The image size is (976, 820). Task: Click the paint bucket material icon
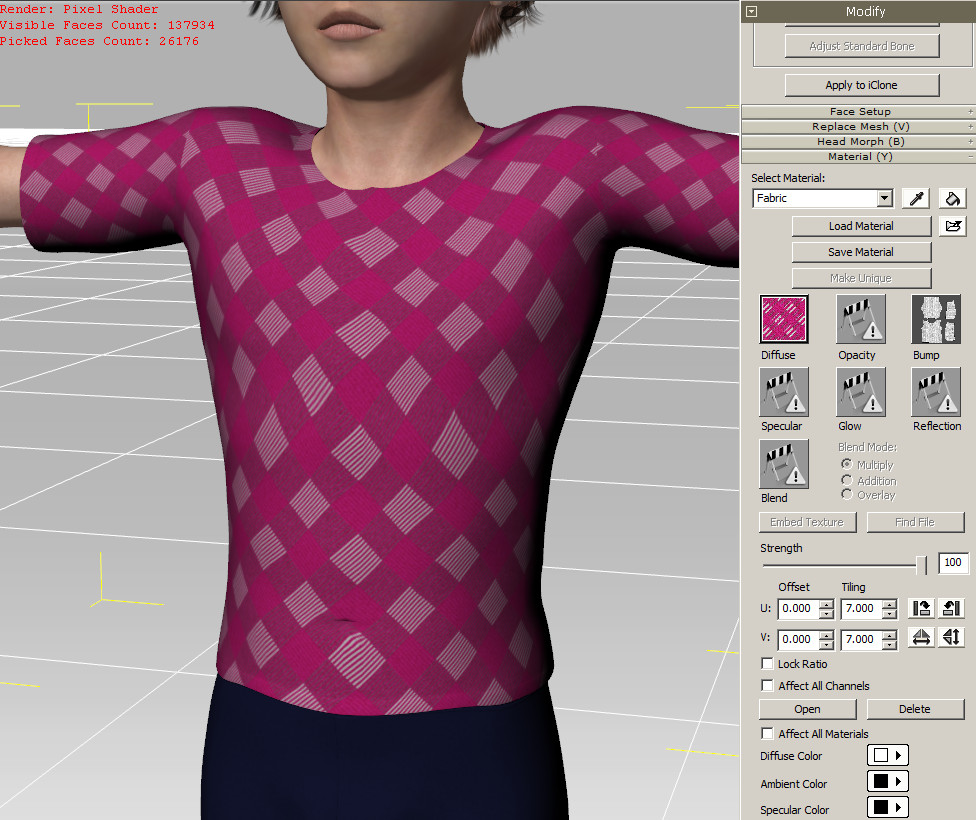coord(952,199)
